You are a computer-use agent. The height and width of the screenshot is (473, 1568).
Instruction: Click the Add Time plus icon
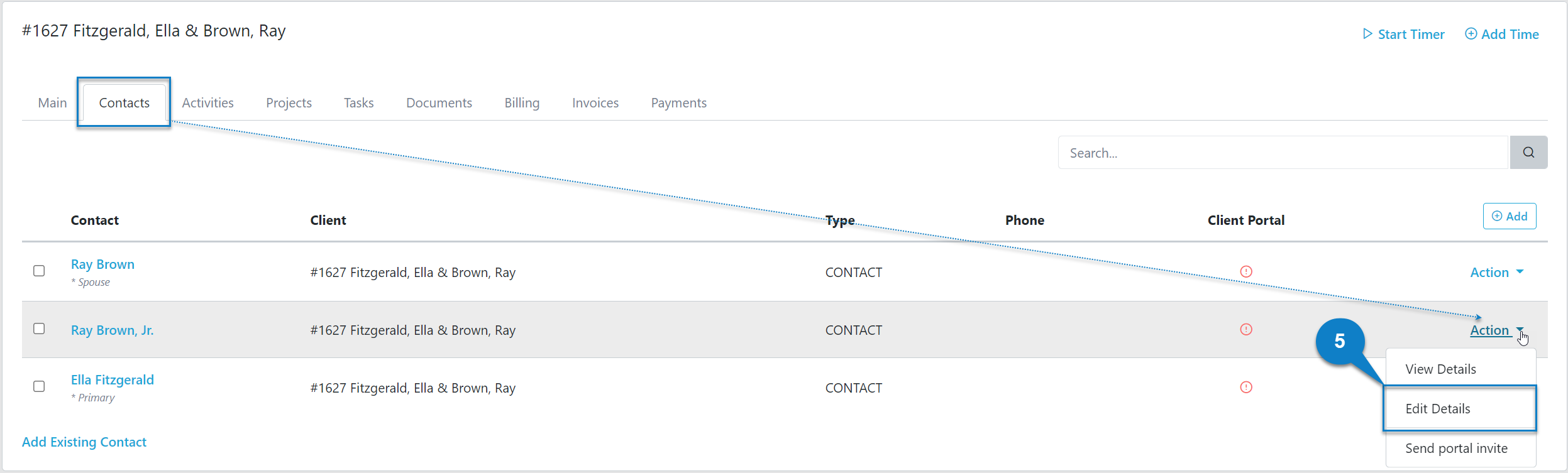click(x=1471, y=34)
